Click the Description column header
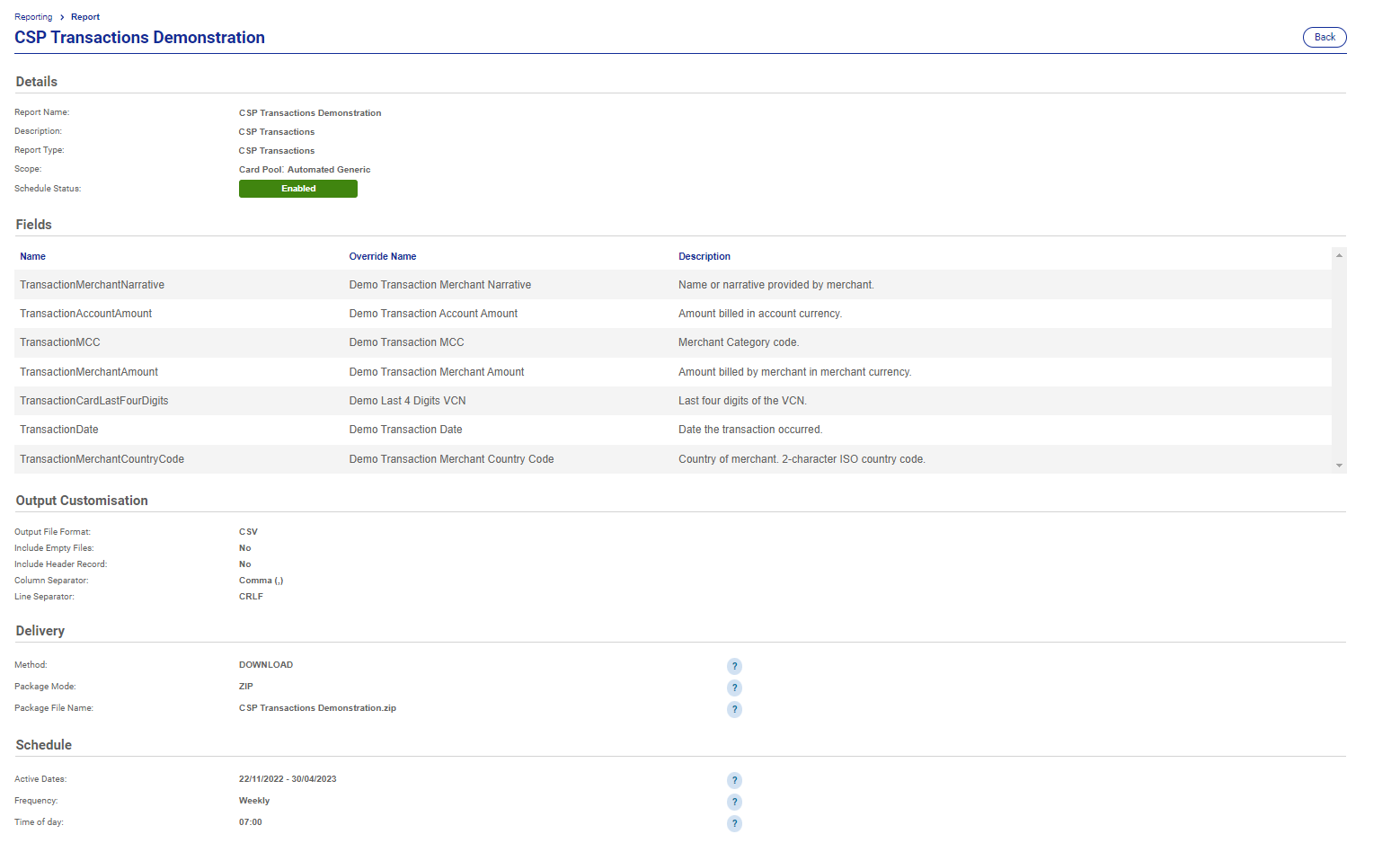Viewport: 1400px width, 843px height. (x=704, y=256)
